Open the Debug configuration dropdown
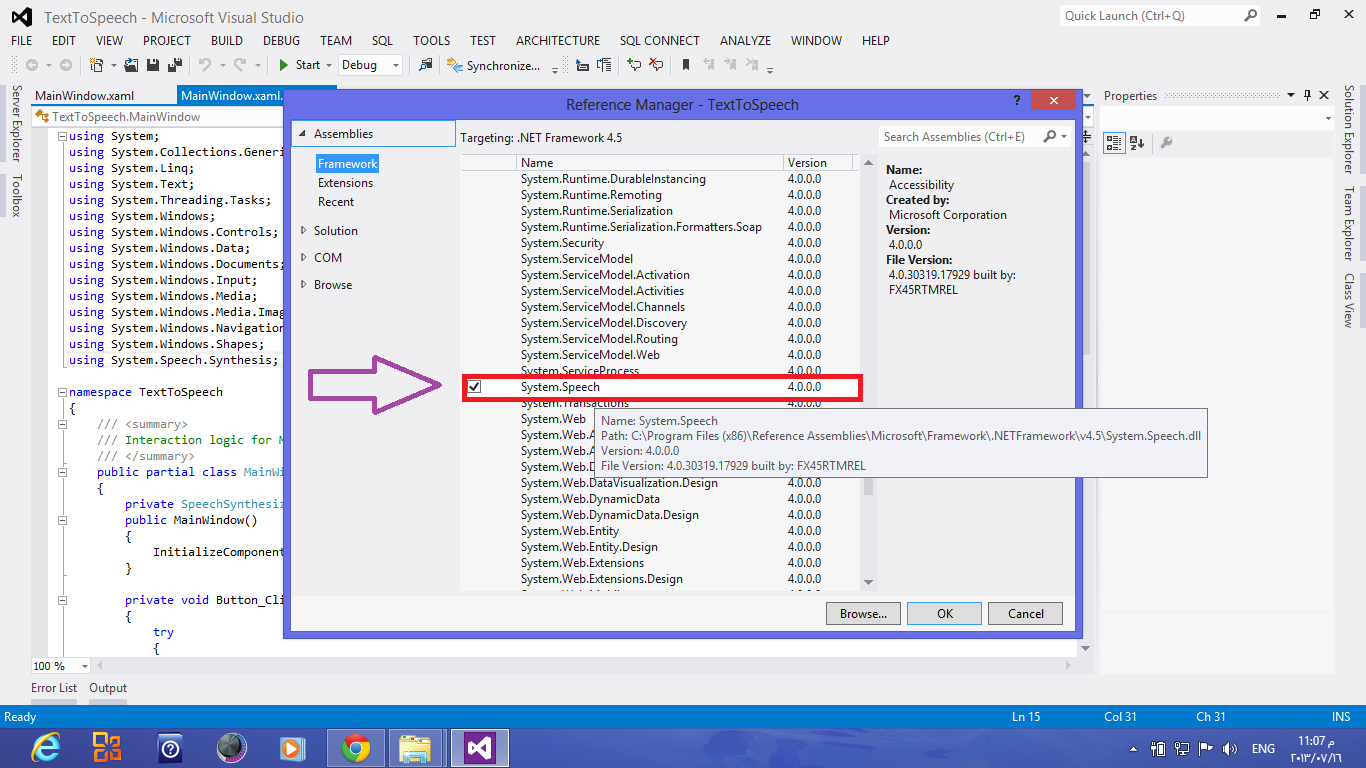 370,64
